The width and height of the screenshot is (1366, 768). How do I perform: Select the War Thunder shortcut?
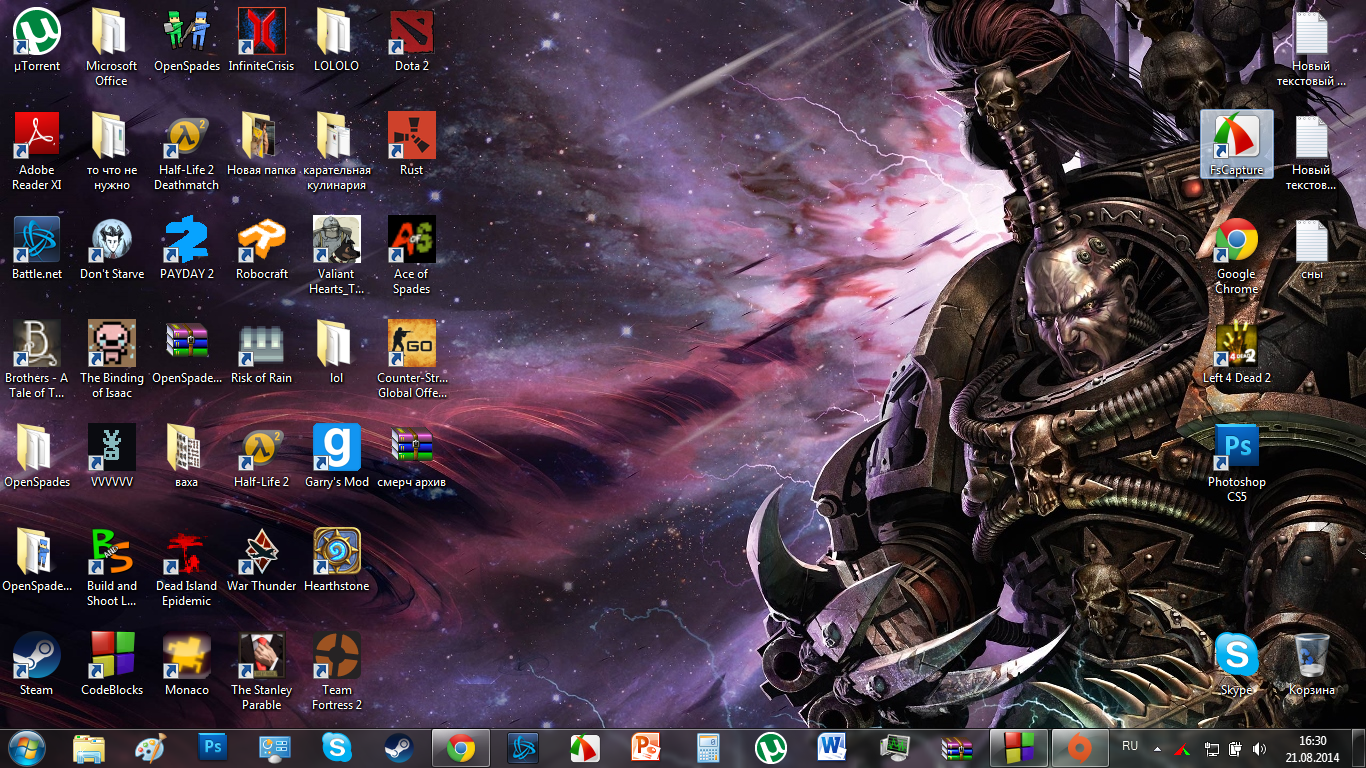pos(261,553)
